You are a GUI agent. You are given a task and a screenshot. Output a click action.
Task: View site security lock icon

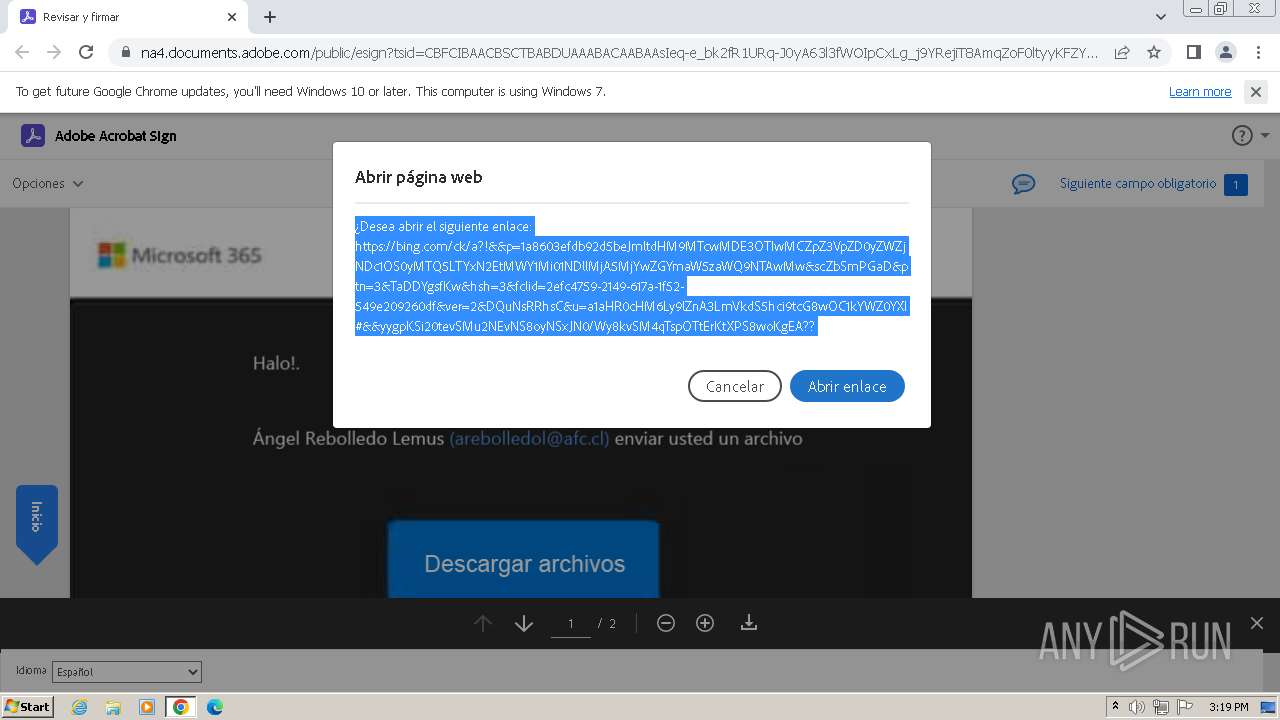125,52
